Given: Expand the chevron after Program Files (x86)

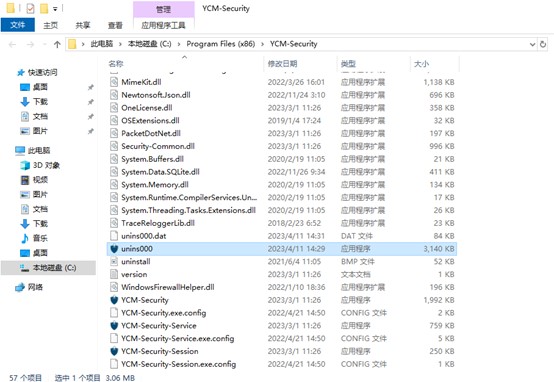Looking at the screenshot, I should point(263,44).
